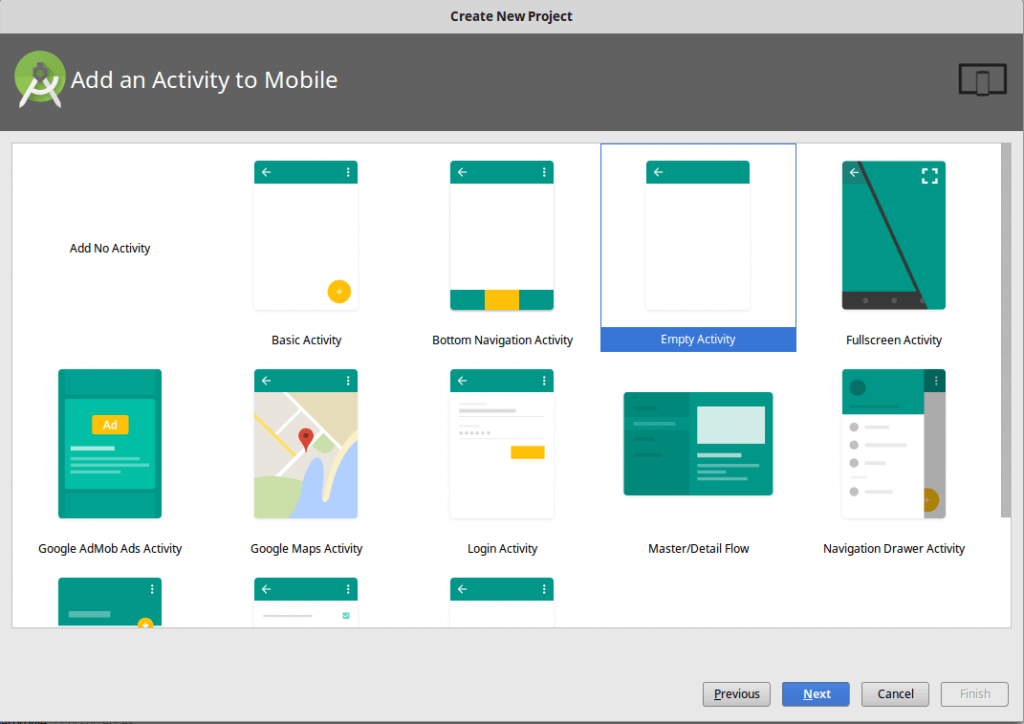
Task: Select the Google Maps Activity template
Action: click(x=306, y=443)
